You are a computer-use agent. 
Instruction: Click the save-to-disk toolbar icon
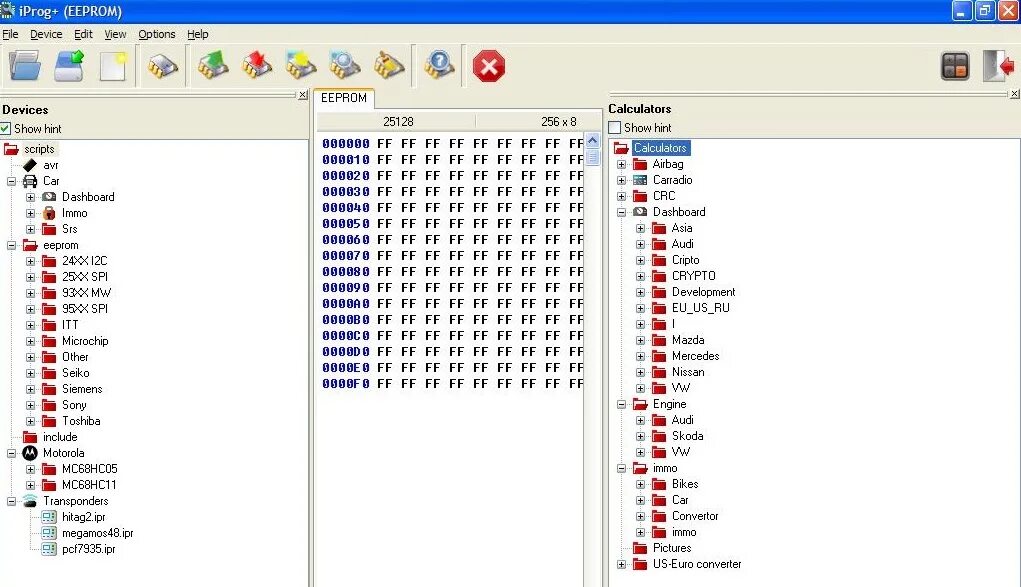point(70,66)
